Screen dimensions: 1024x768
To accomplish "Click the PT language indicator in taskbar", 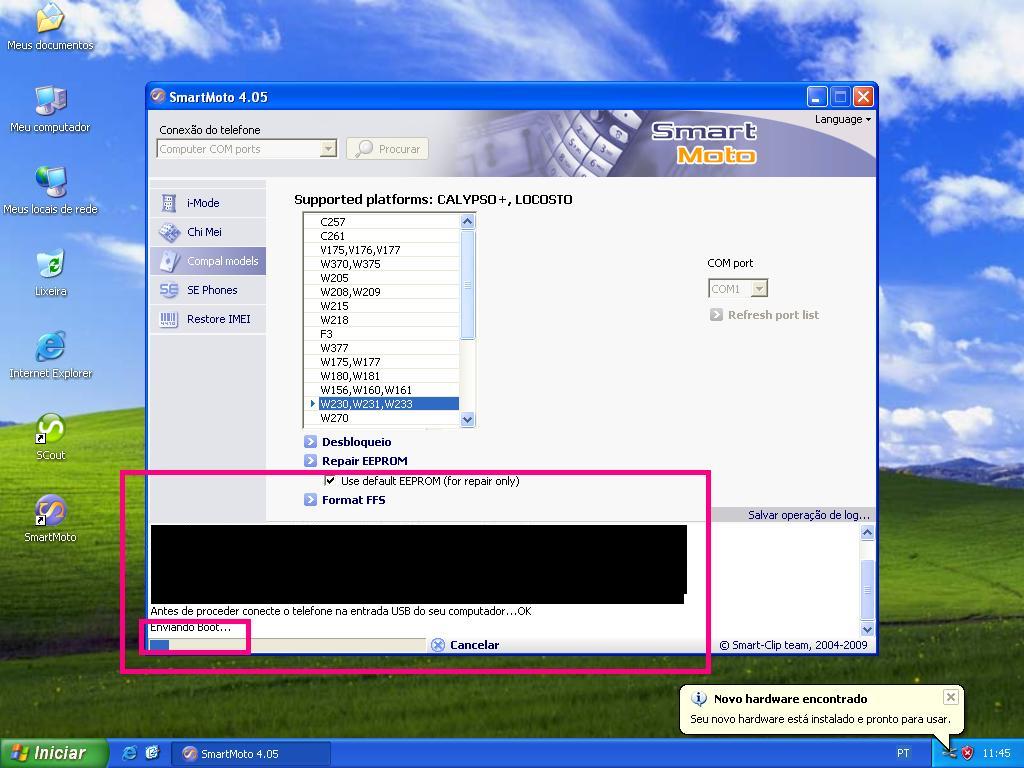I will 903,754.
